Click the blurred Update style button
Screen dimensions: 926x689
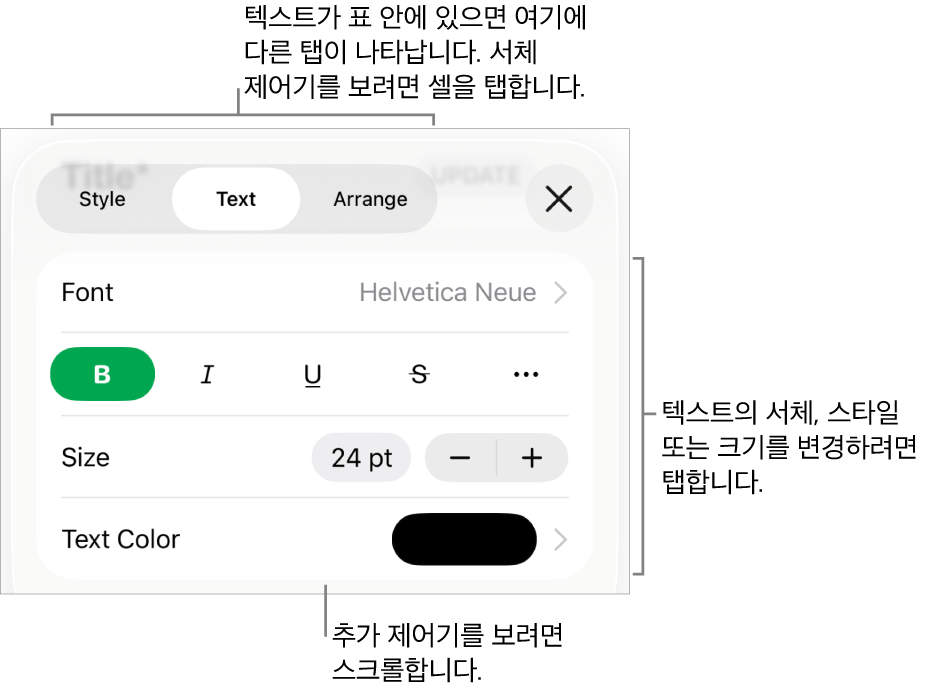477,175
